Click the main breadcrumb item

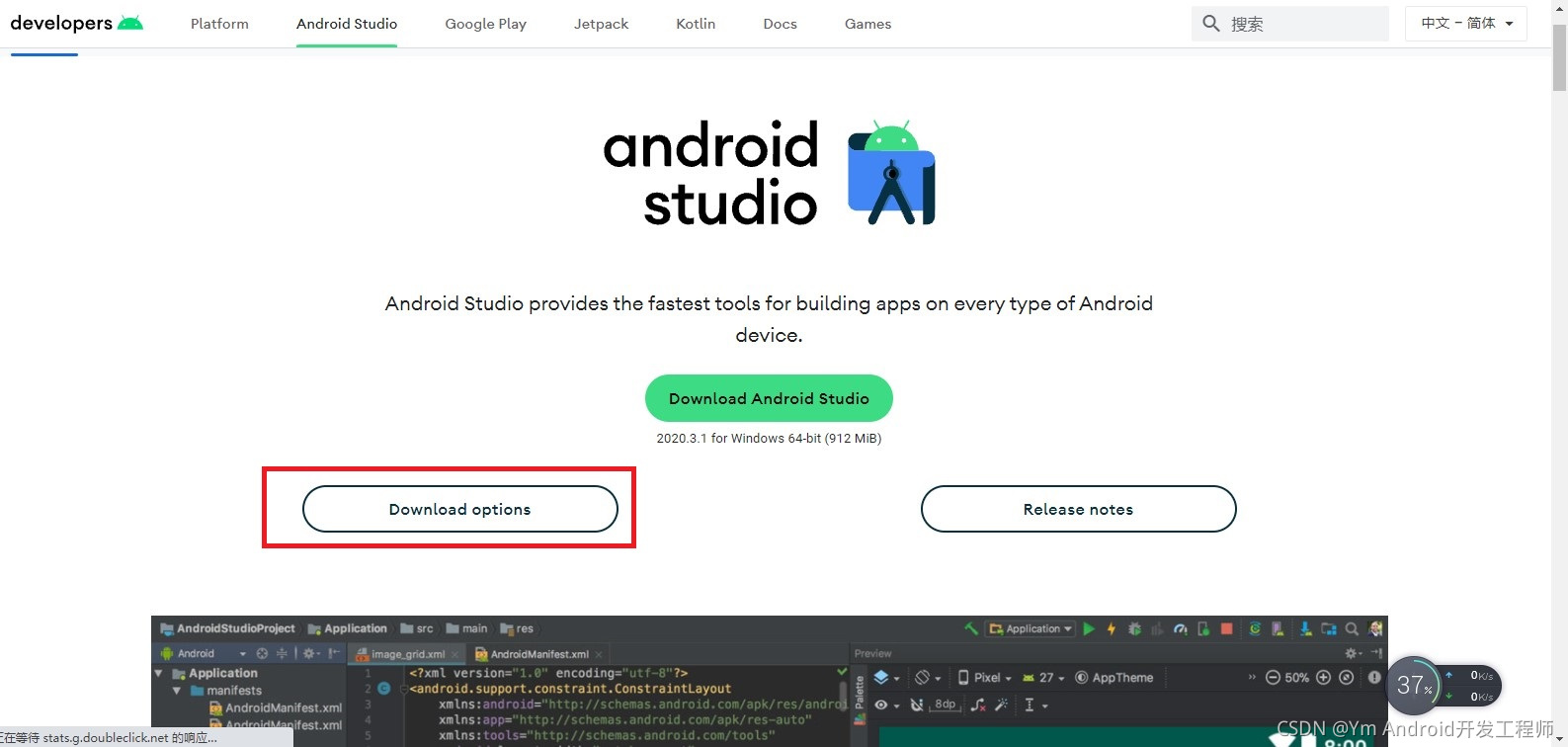(x=466, y=628)
